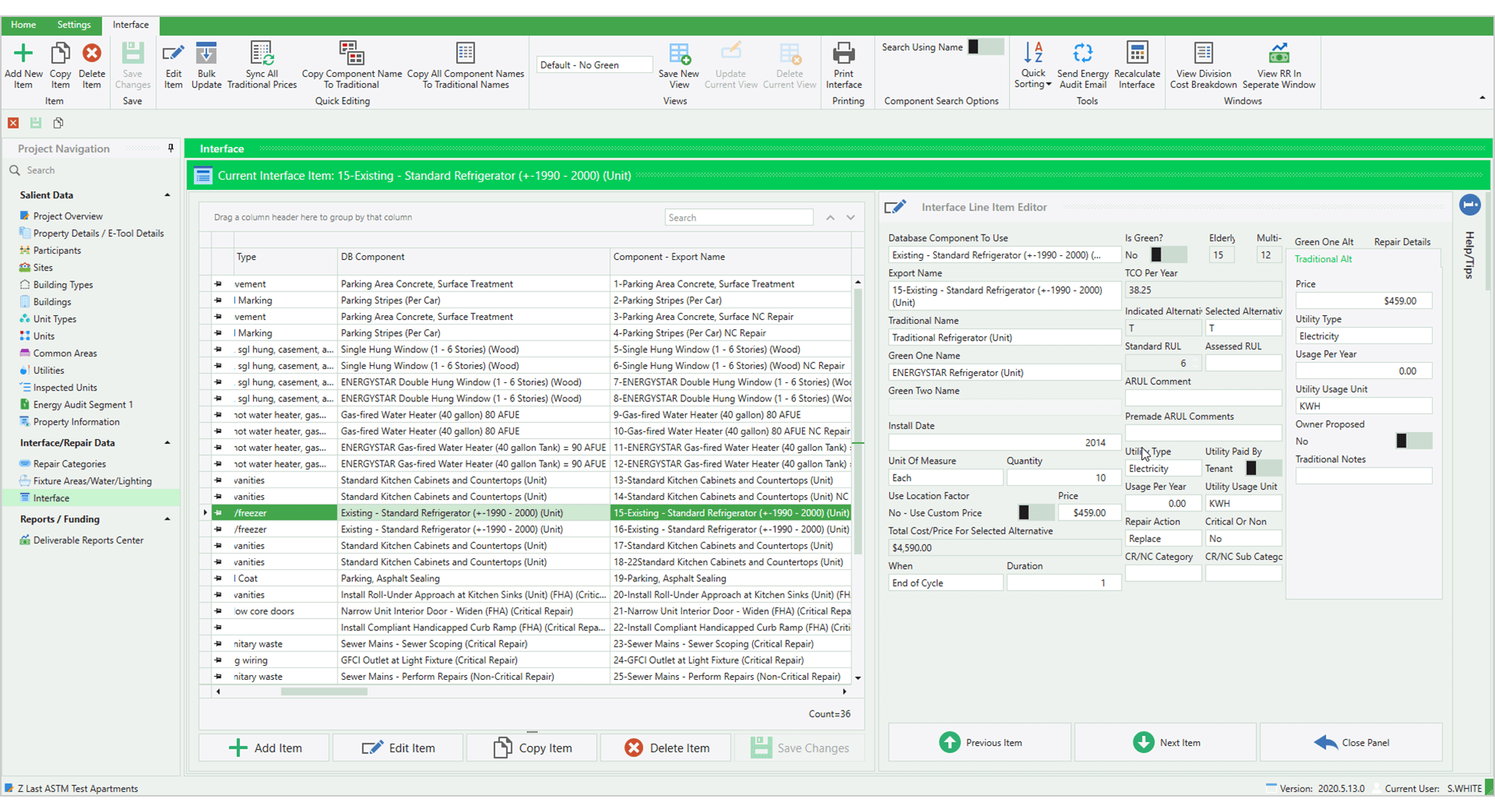Toggle the Search Using Name switch
This screenshot has width=1495, height=812.
(987, 46)
